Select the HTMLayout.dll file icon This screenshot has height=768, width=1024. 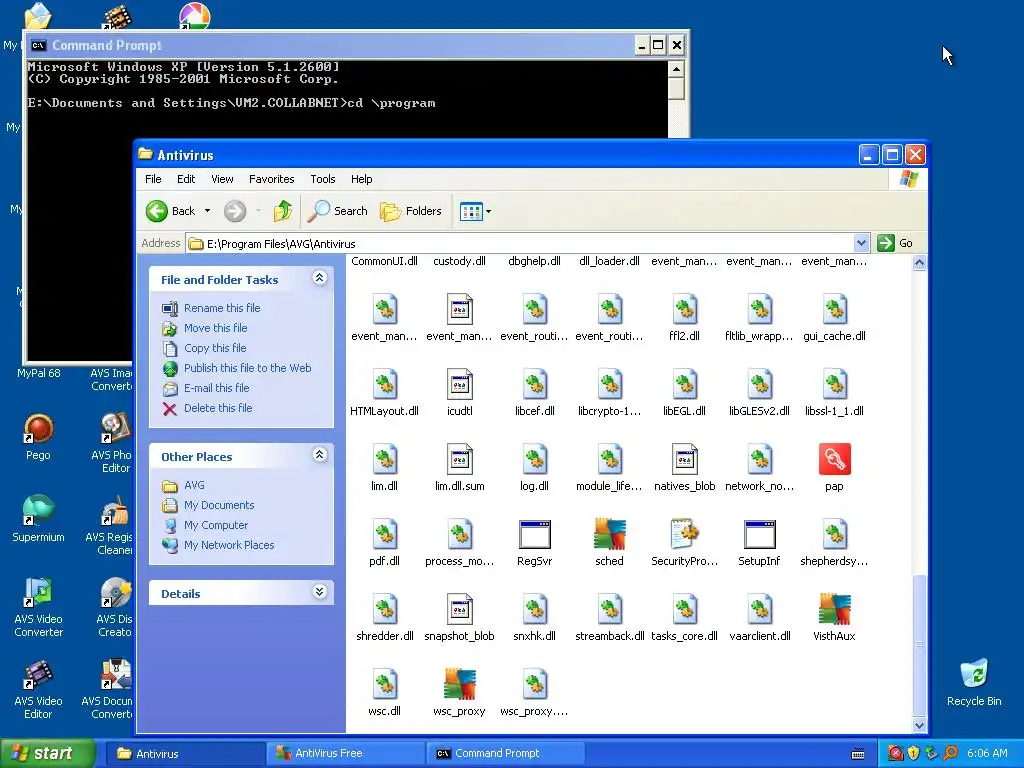(x=385, y=384)
